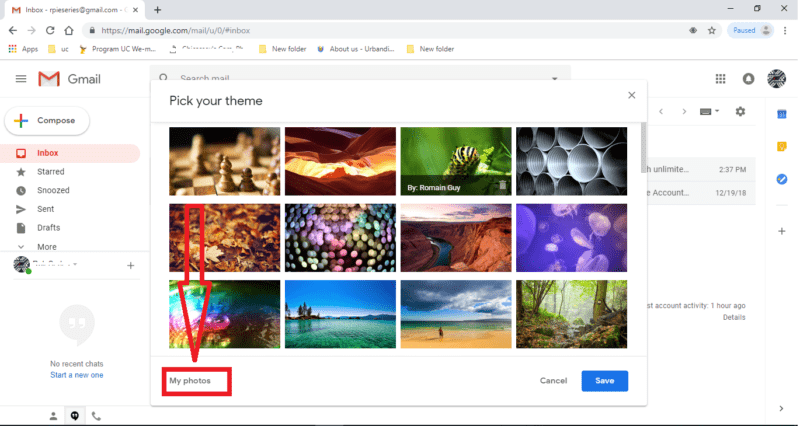Image resolution: width=800 pixels, height=426 pixels.
Task: Click the Compose button
Action: click(47, 121)
